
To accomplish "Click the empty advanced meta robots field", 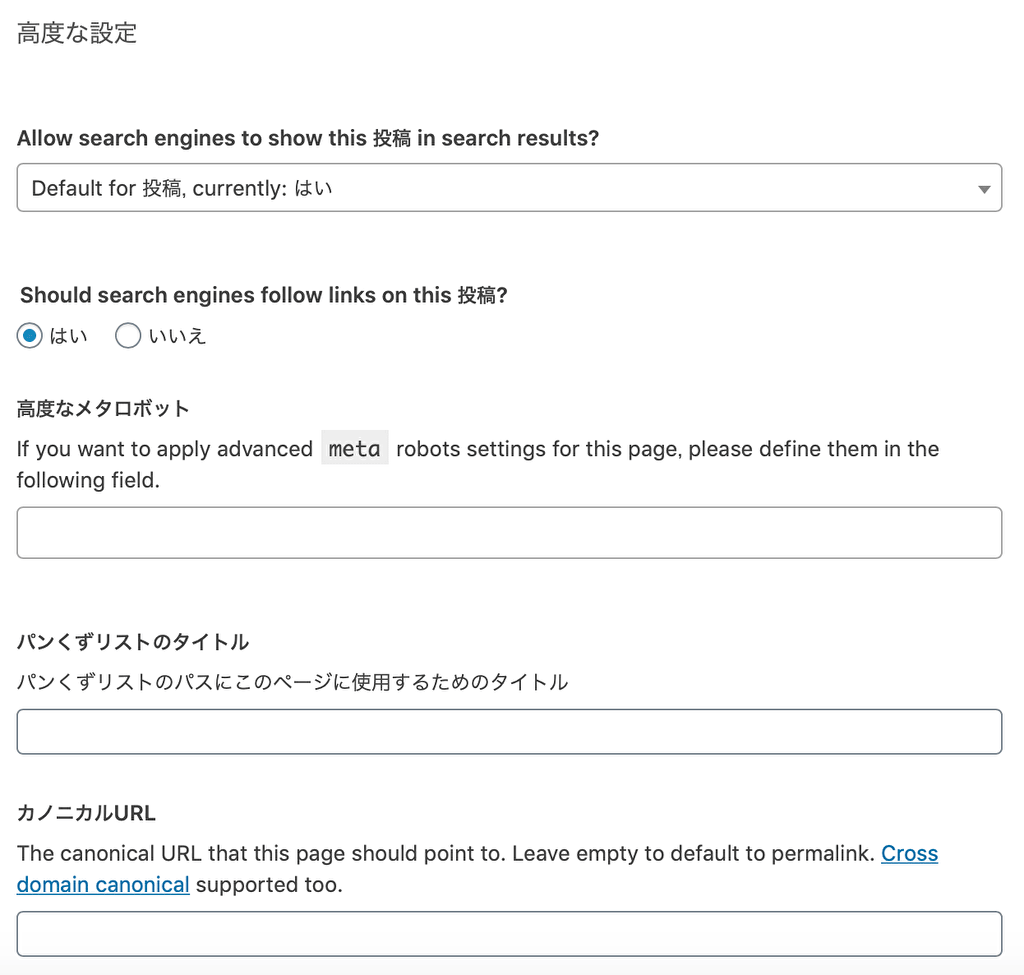I will 510,532.
